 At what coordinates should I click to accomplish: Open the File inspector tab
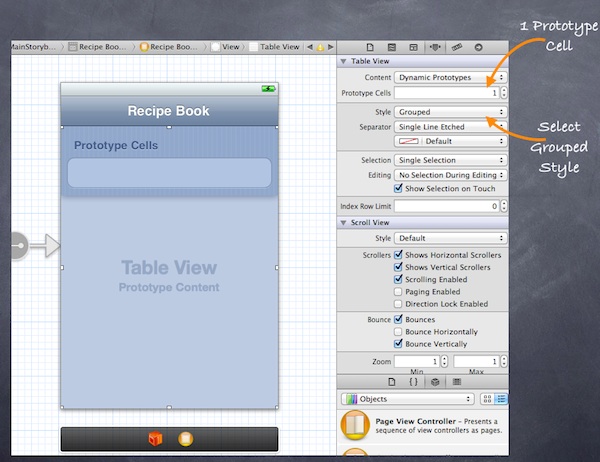pos(369,47)
